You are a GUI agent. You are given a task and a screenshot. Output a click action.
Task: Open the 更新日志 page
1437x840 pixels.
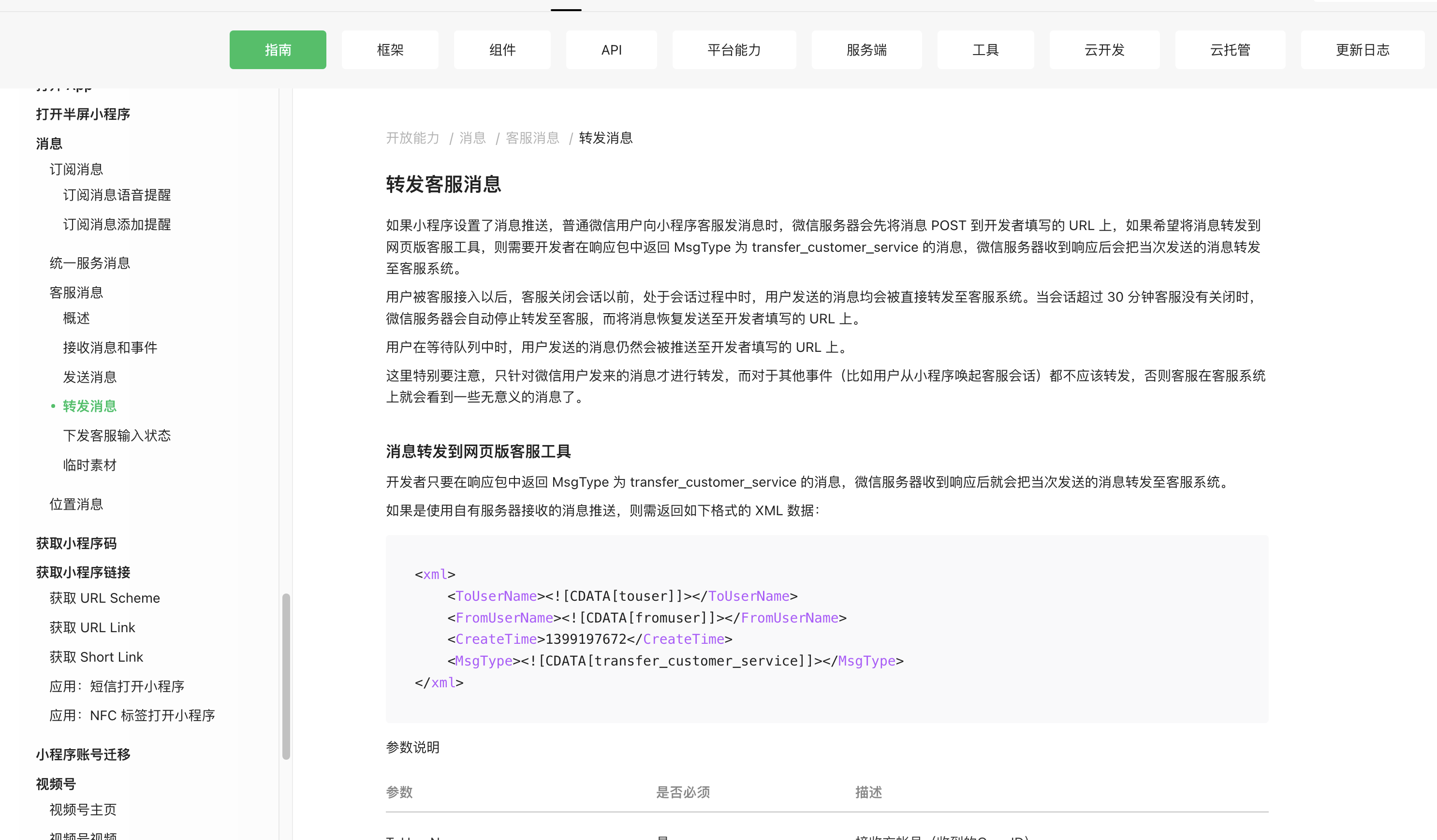(x=1362, y=50)
